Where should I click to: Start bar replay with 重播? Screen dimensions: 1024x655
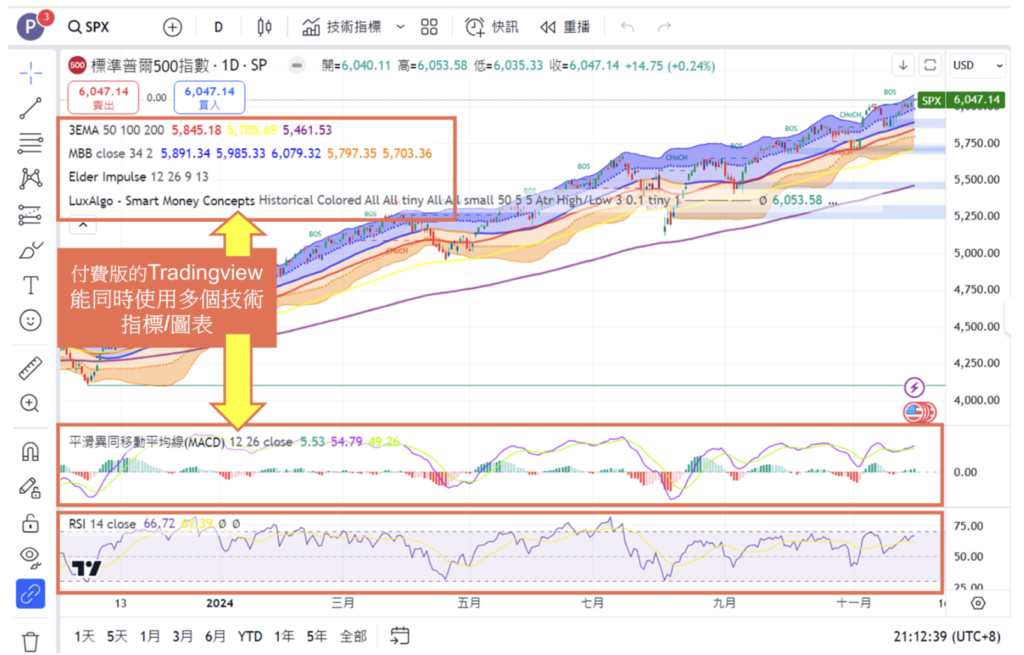pos(565,27)
